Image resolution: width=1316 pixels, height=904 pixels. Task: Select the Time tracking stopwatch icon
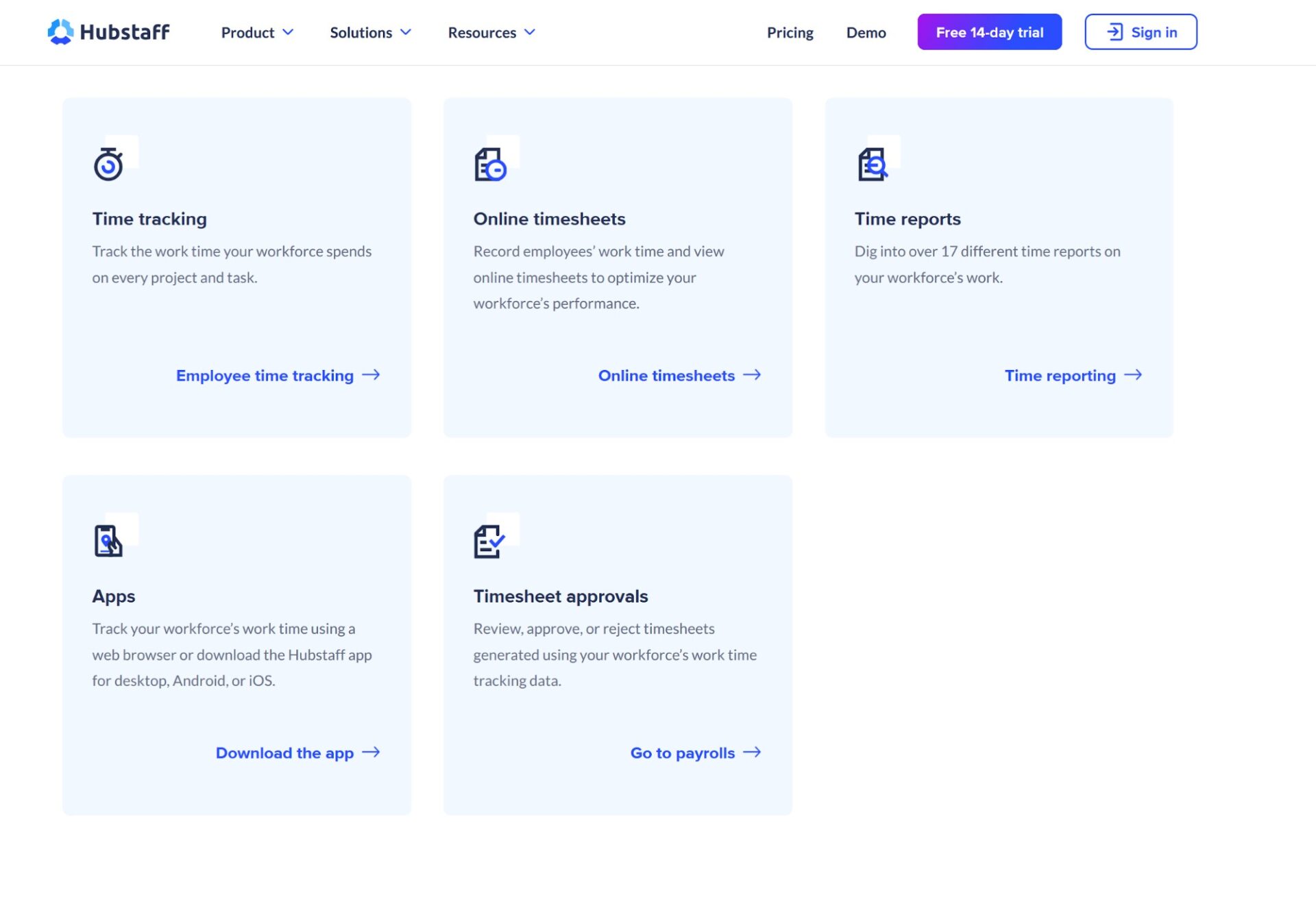108,164
